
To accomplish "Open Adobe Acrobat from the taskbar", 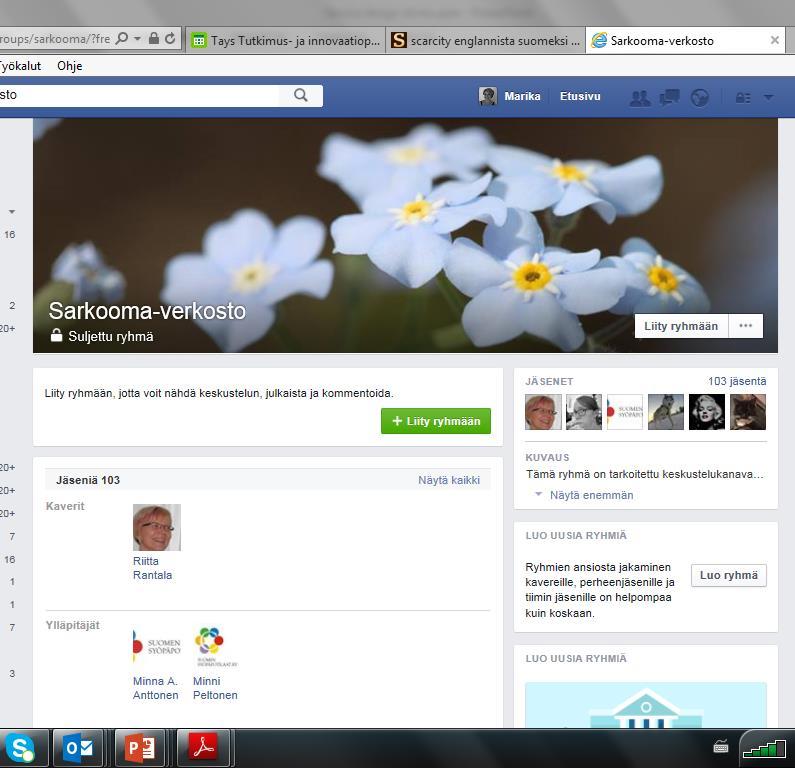I will coord(203,748).
